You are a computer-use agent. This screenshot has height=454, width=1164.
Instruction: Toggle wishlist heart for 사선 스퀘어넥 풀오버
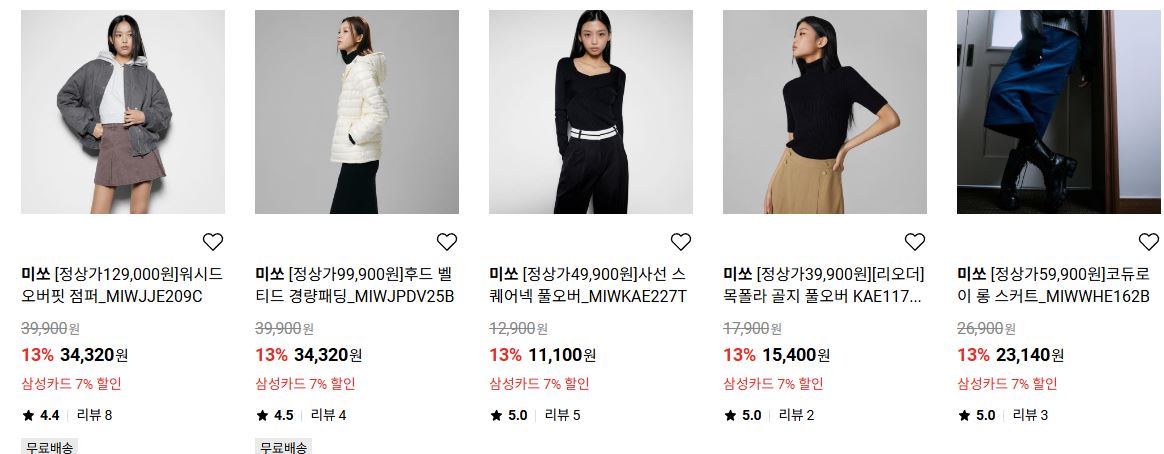click(x=681, y=242)
